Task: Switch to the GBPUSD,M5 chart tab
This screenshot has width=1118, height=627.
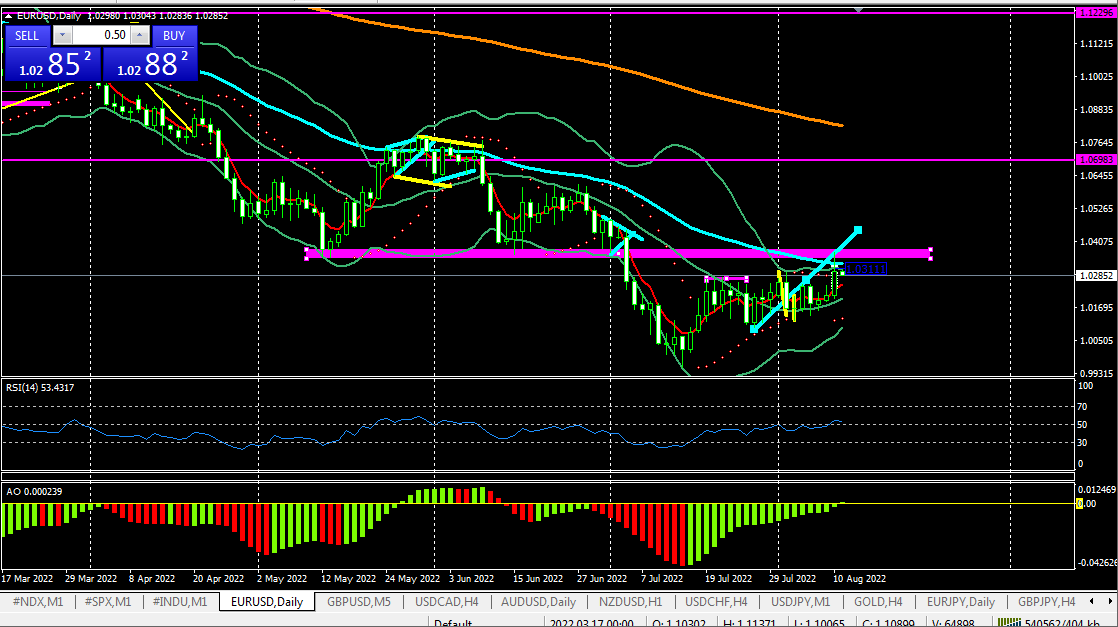Action: coord(359,602)
